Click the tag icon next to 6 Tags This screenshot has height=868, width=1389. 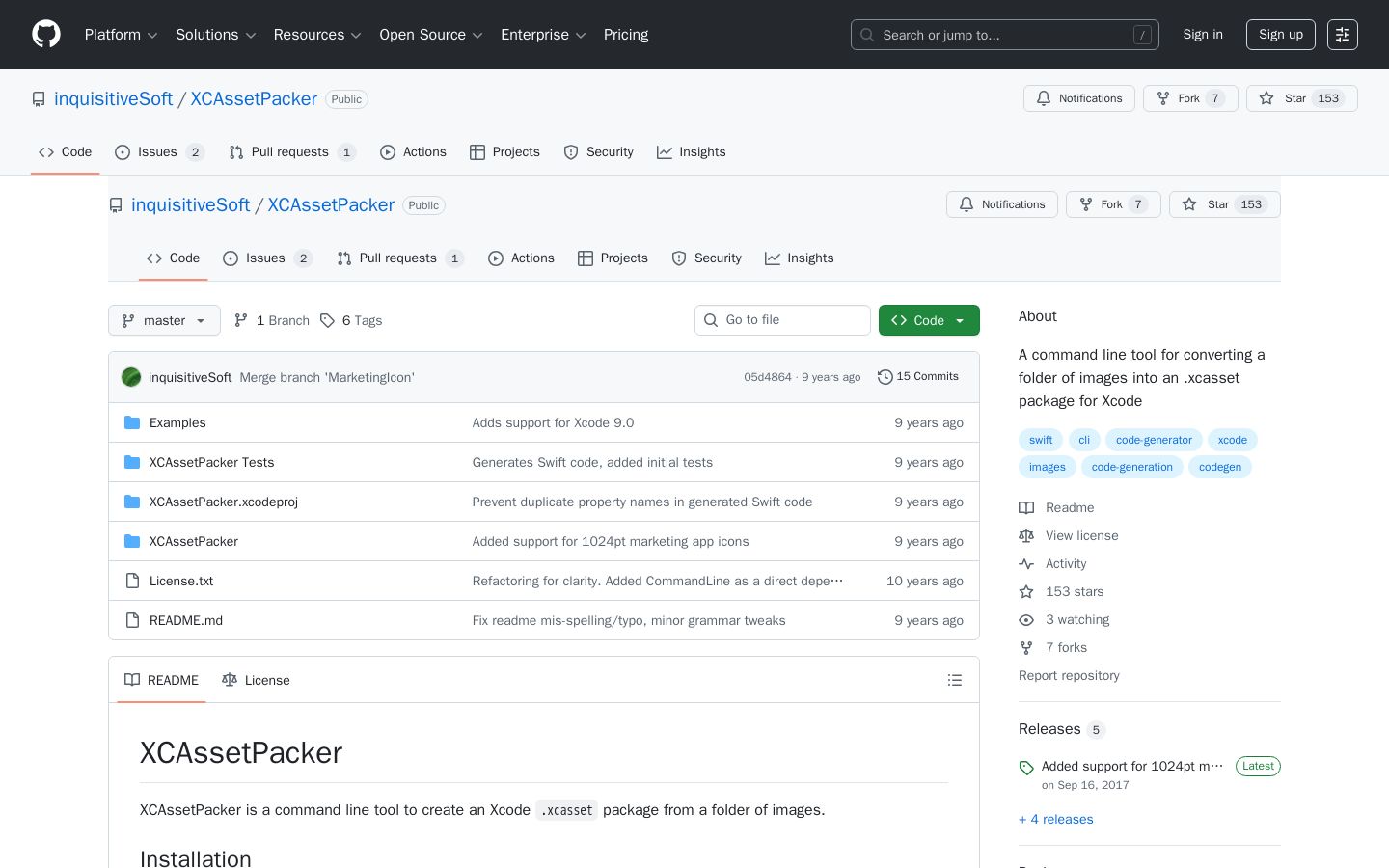pyautogui.click(x=327, y=320)
